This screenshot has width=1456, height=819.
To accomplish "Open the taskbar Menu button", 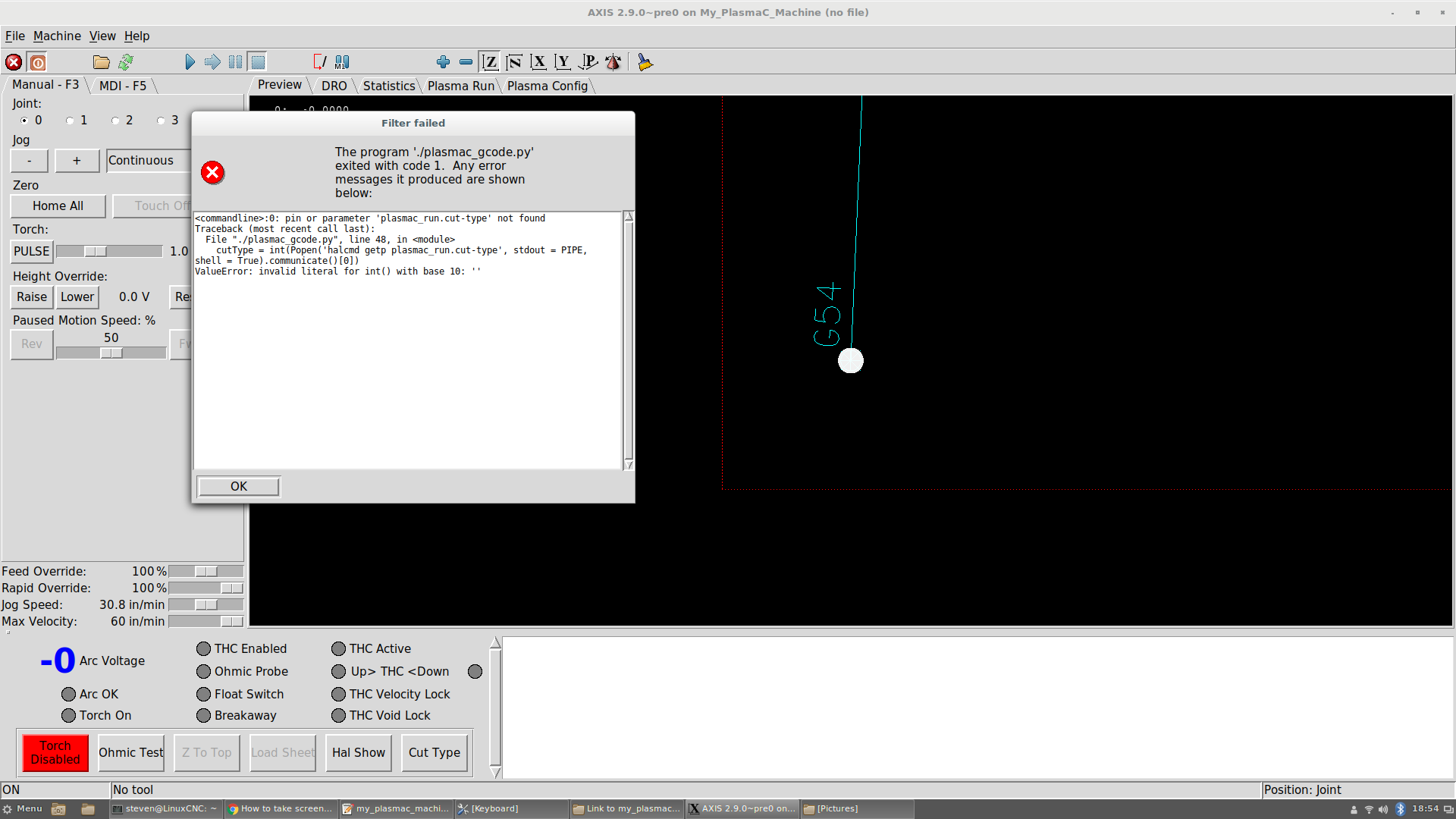I will [x=23, y=809].
